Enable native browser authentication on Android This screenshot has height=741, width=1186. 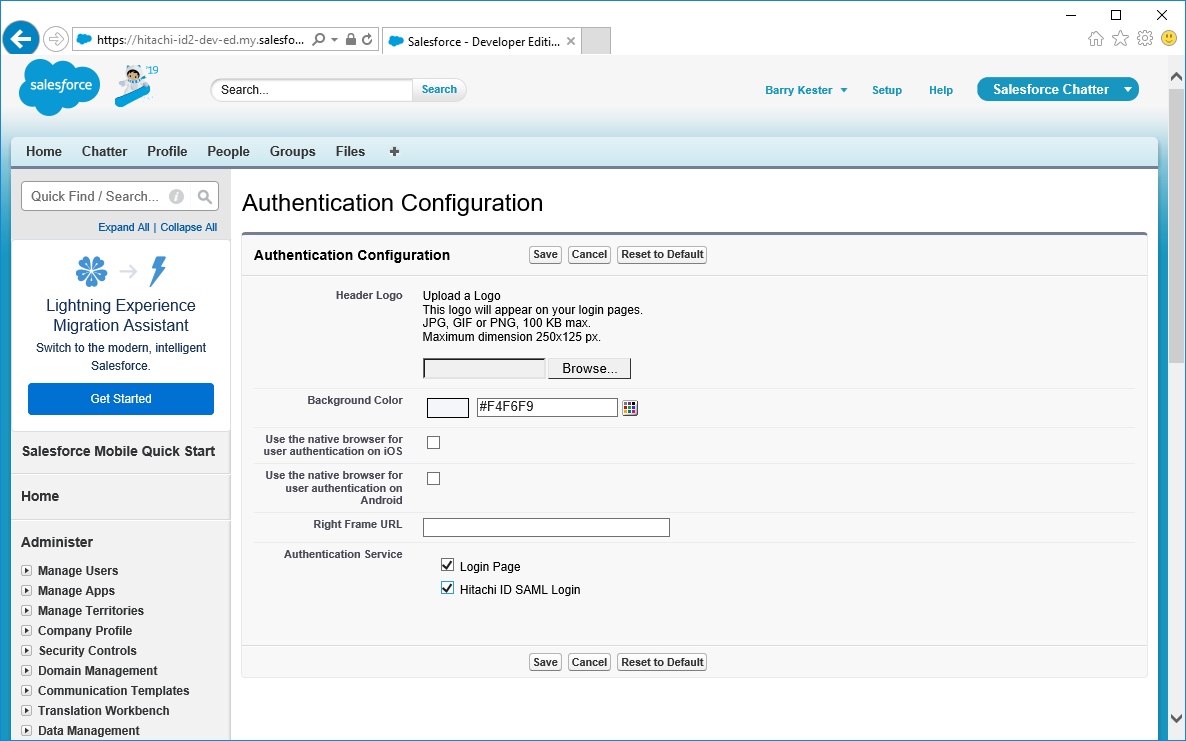(433, 479)
